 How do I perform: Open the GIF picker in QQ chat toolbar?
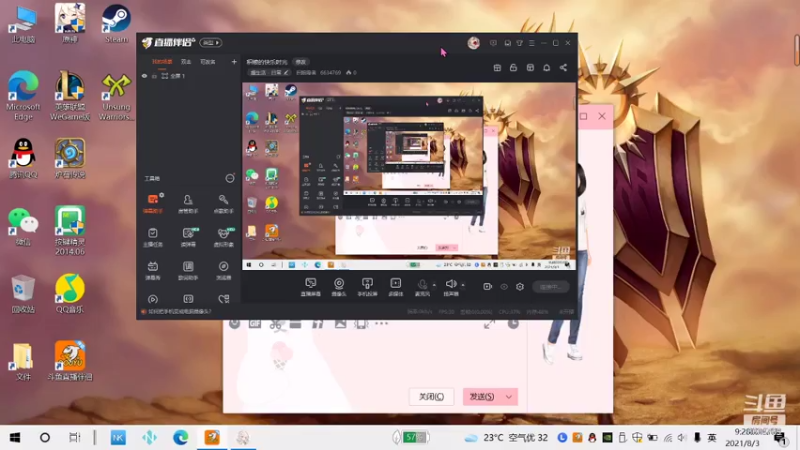coord(255,324)
